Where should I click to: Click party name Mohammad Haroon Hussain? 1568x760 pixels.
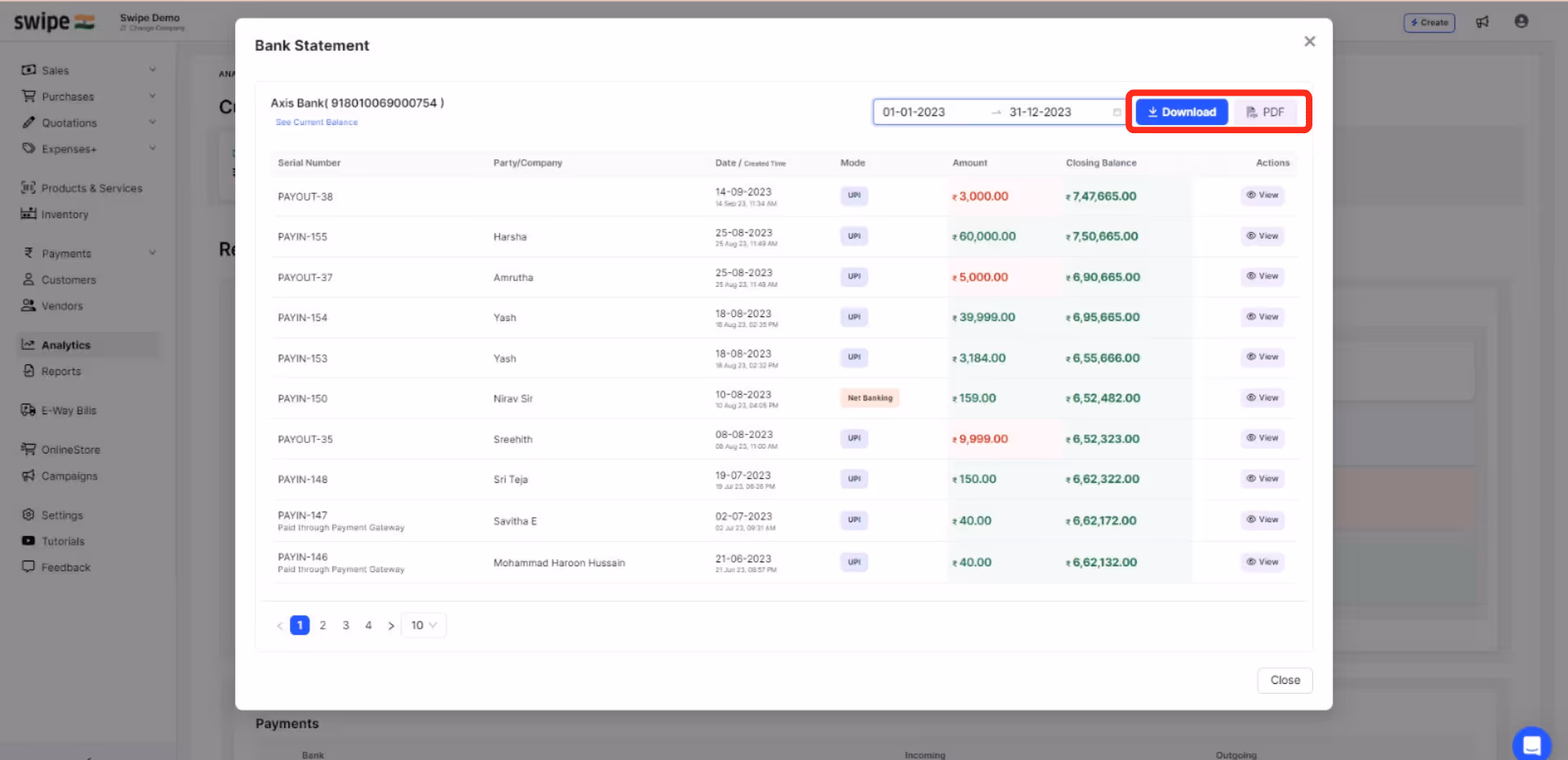click(559, 563)
